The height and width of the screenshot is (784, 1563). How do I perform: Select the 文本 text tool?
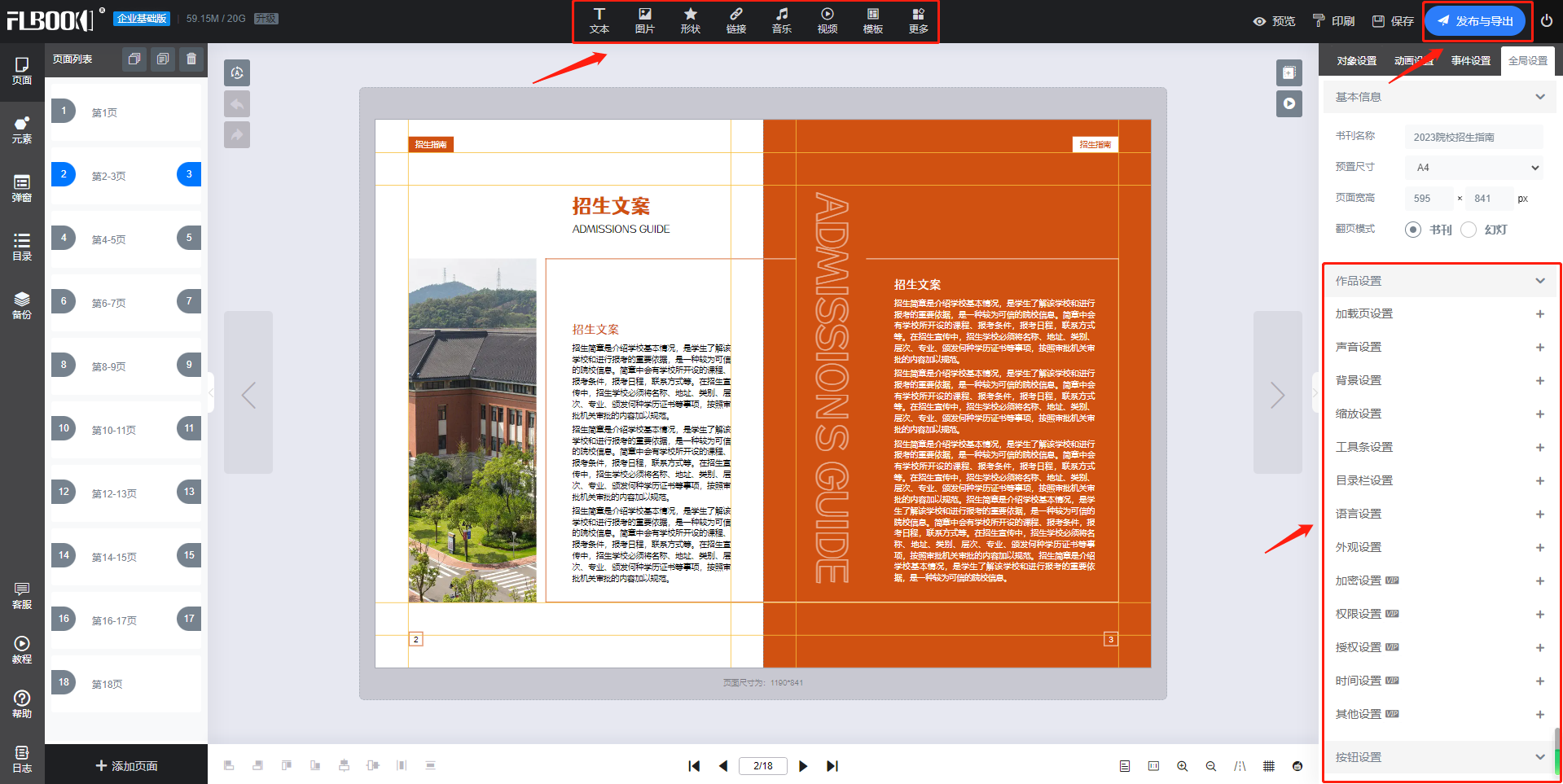tap(599, 21)
